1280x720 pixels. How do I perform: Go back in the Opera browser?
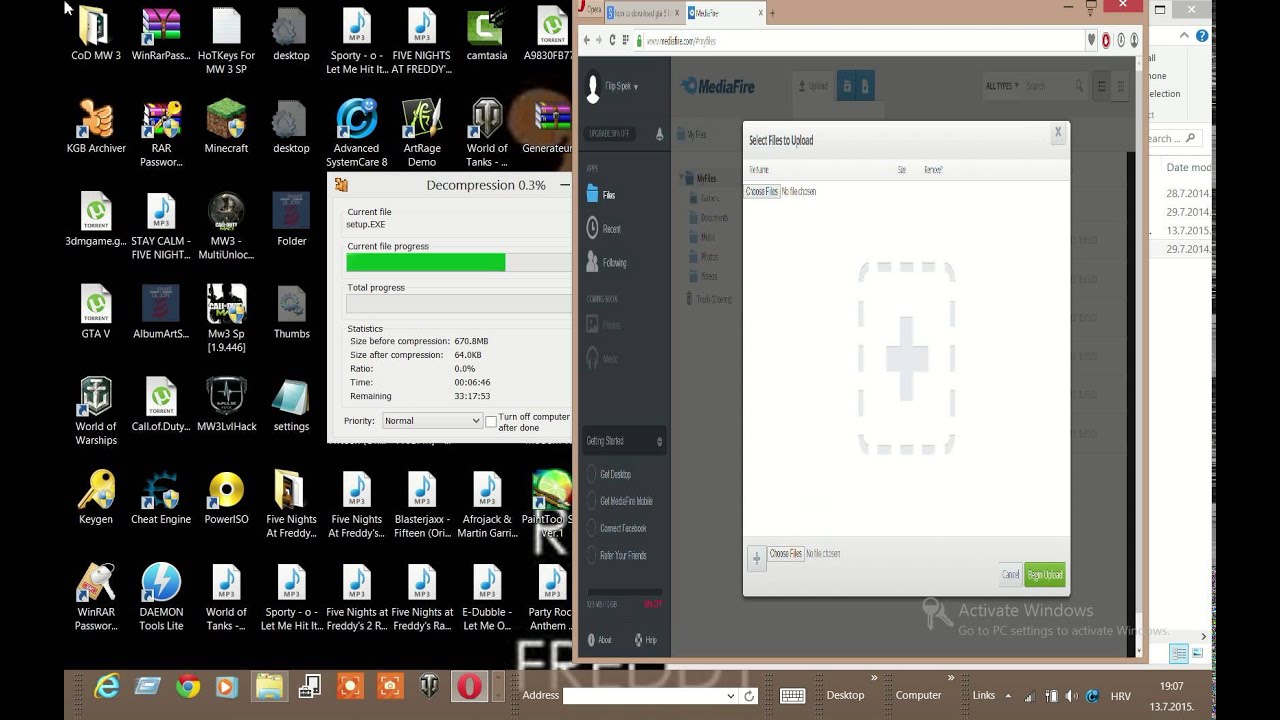pos(586,40)
